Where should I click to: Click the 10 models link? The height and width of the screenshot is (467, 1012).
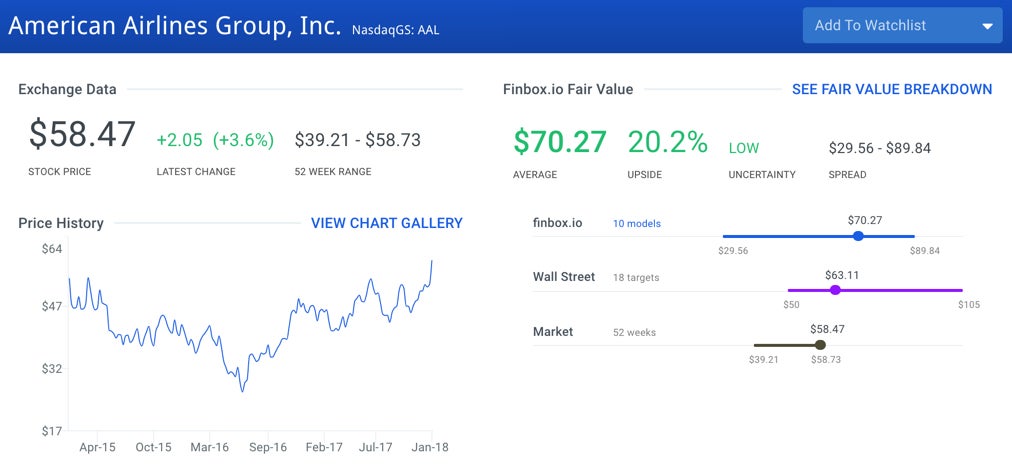point(637,224)
